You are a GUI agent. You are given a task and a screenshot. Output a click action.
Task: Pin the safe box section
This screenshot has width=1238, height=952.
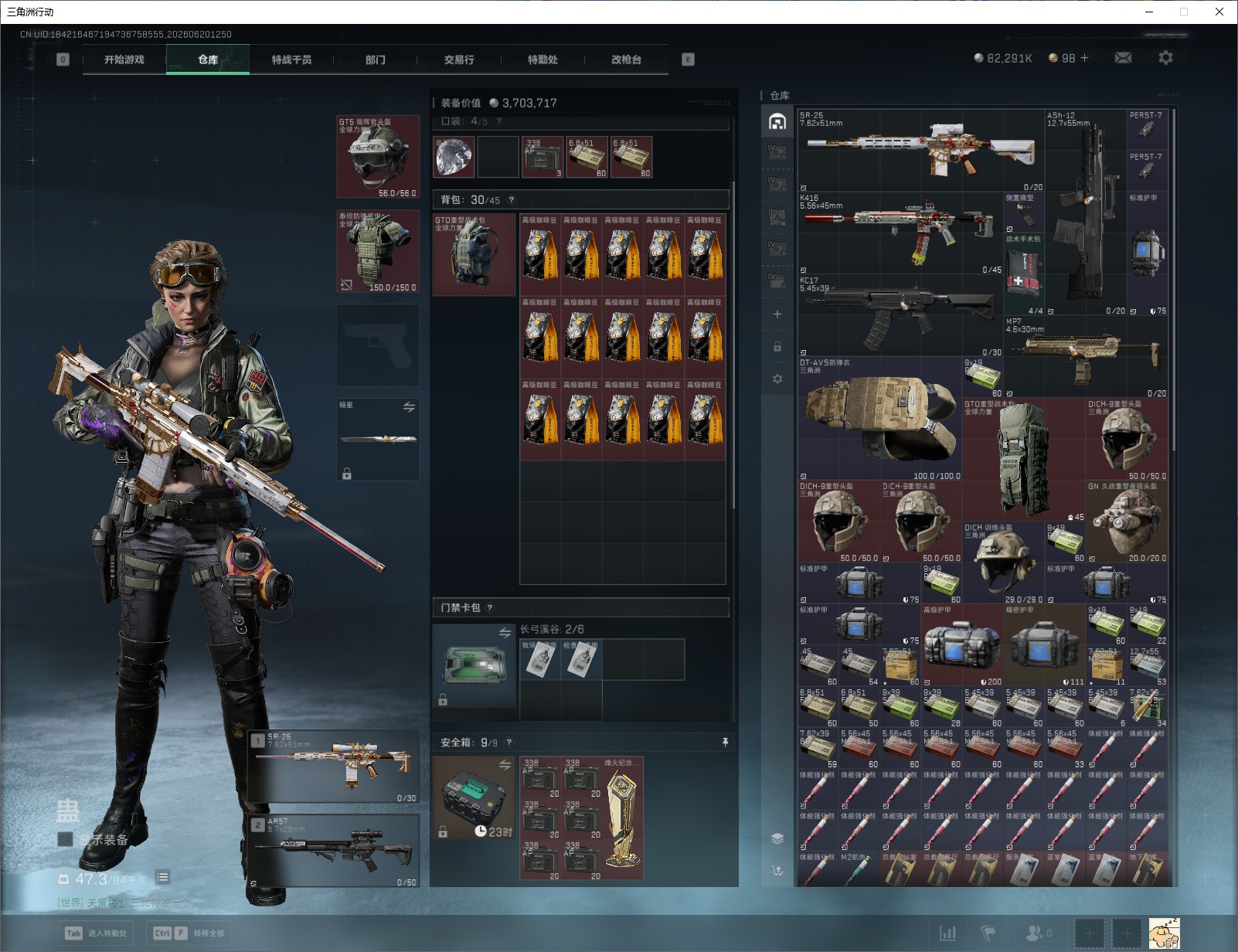click(x=725, y=743)
